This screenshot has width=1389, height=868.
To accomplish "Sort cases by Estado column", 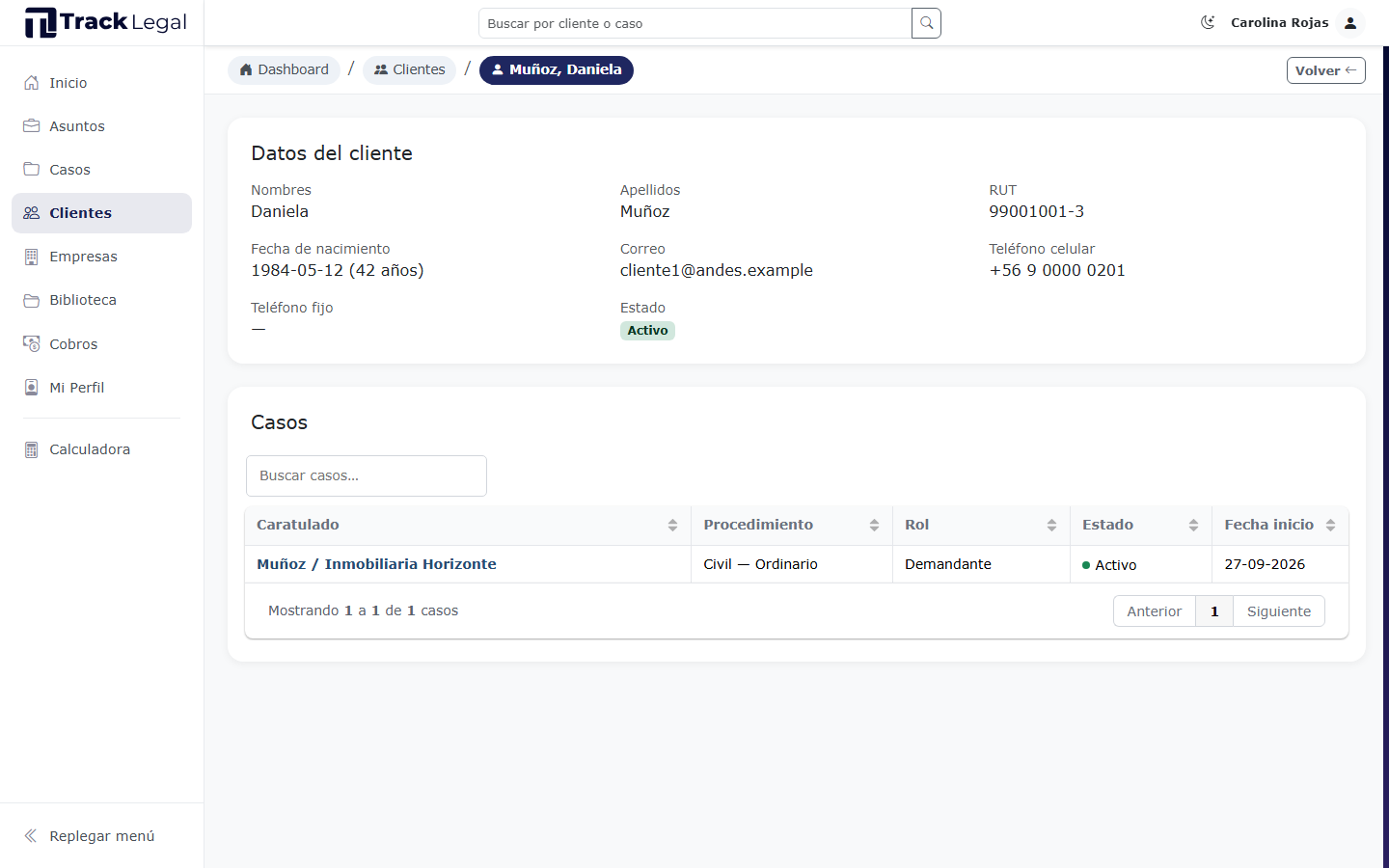I will pos(1141,526).
